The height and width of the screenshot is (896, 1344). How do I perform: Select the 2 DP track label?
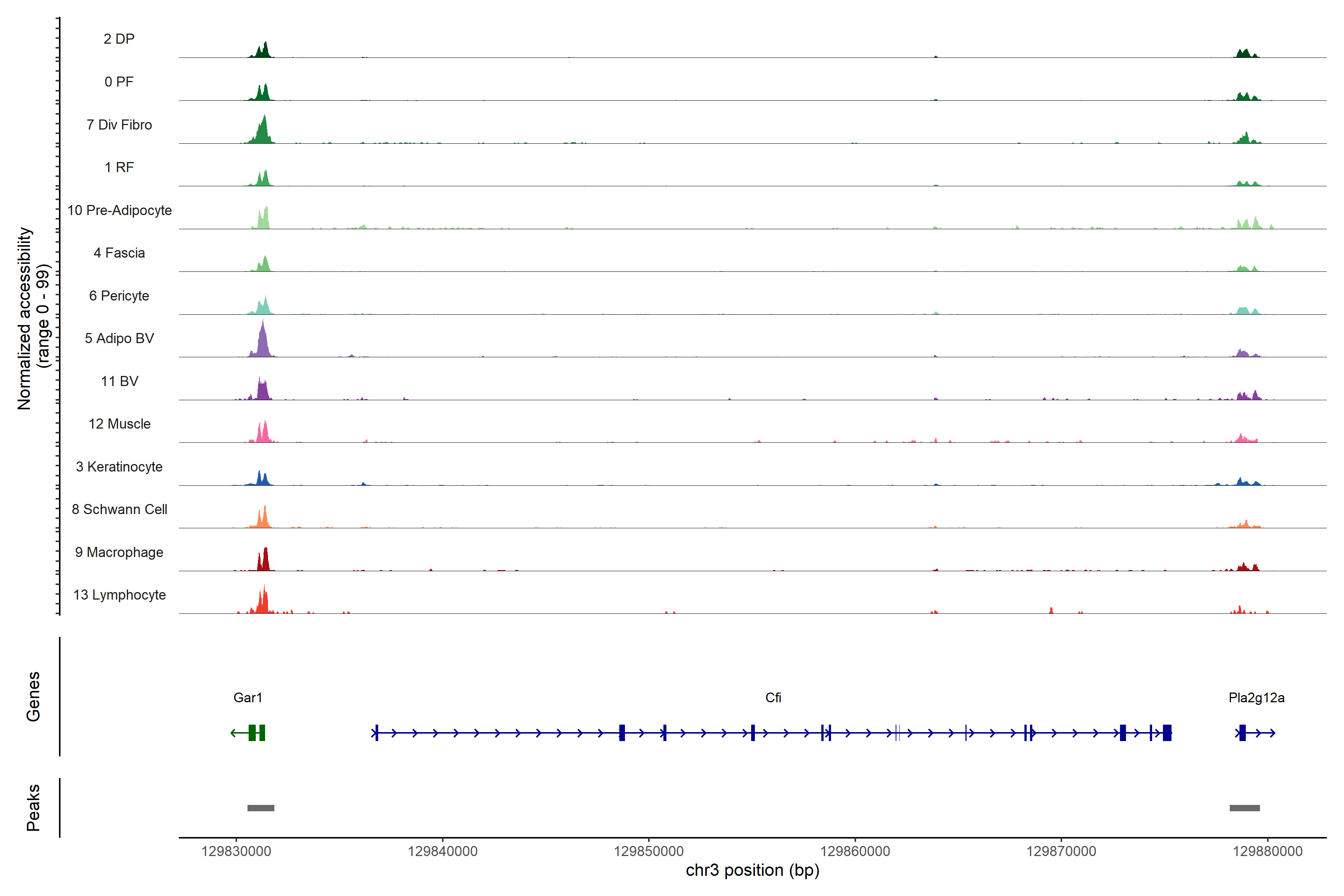(x=119, y=39)
